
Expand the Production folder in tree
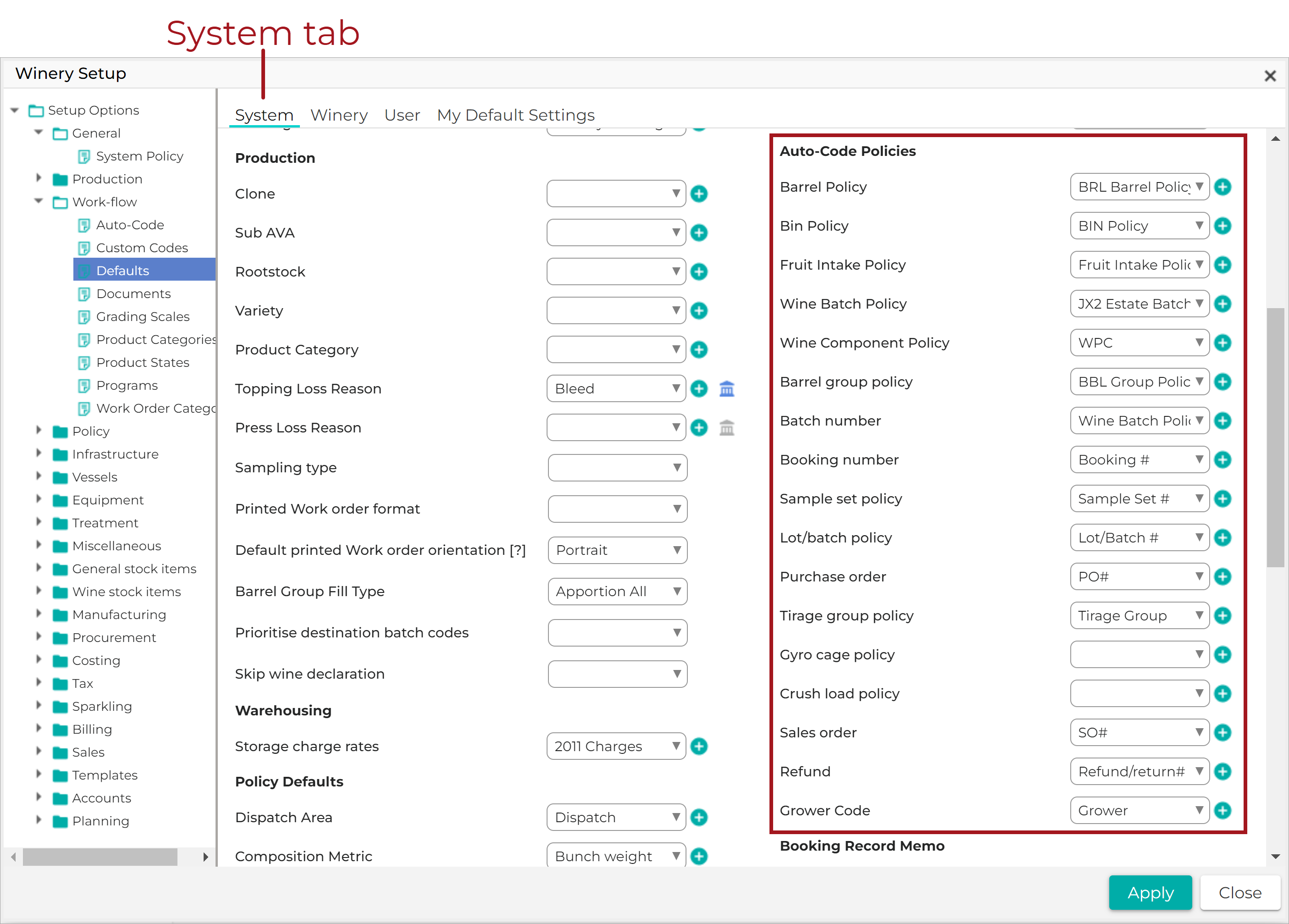(39, 178)
